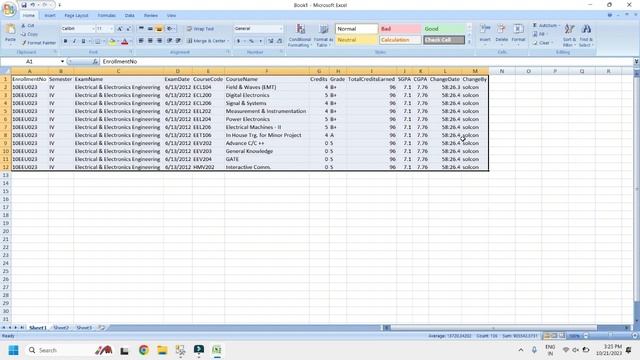The height and width of the screenshot is (360, 640).
Task: Set Middle Align for cells
Action: click(x=150, y=29)
